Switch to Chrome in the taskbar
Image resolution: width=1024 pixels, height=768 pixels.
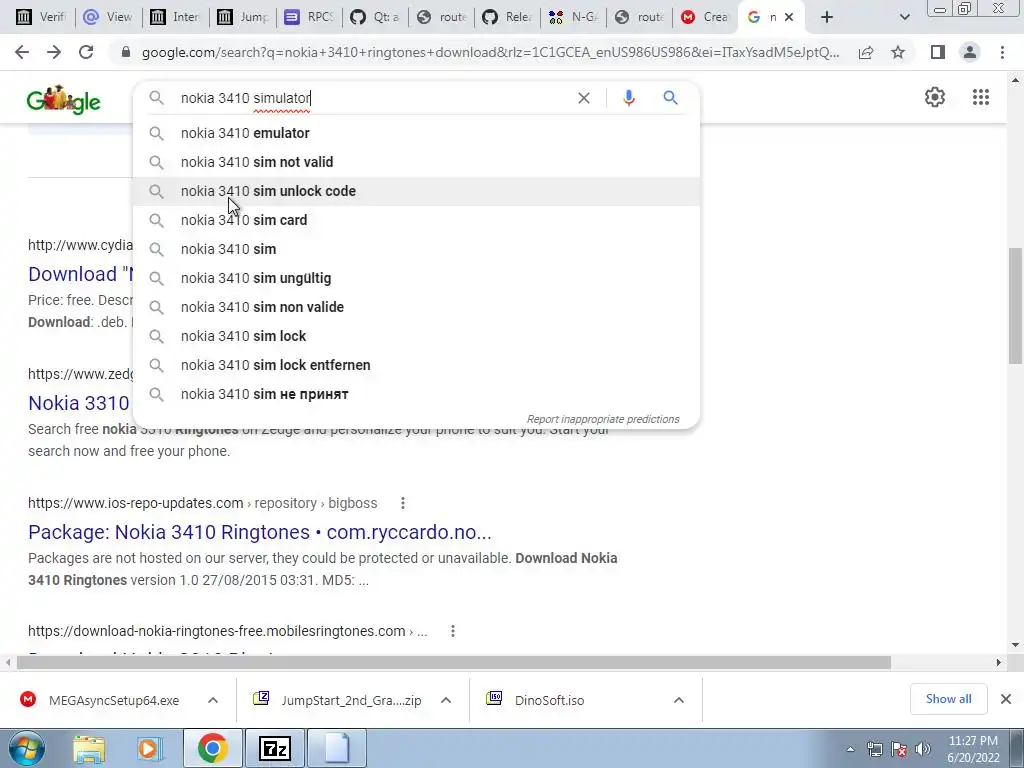click(x=212, y=748)
